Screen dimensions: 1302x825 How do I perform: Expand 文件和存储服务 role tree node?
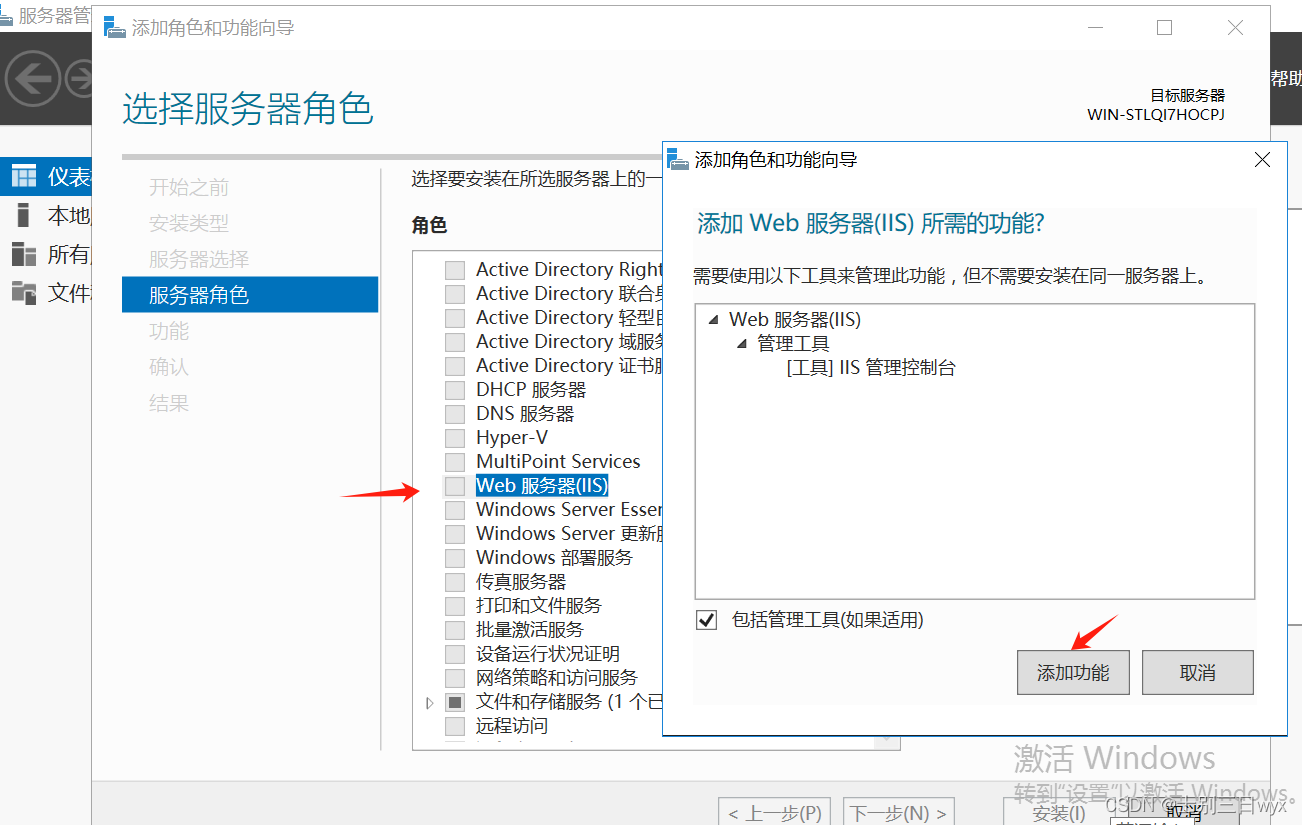pyautogui.click(x=430, y=703)
